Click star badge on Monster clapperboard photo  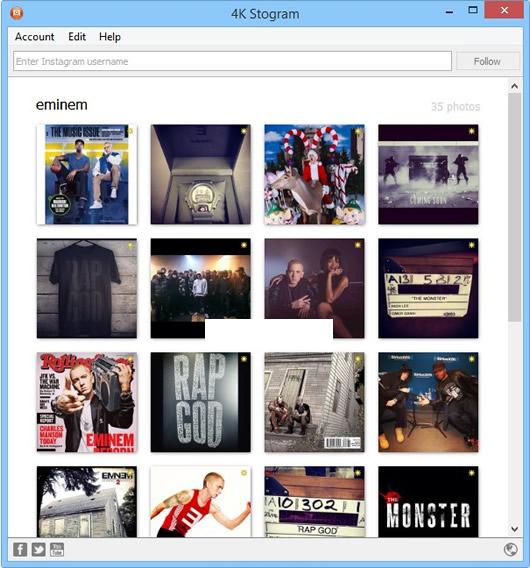click(472, 245)
